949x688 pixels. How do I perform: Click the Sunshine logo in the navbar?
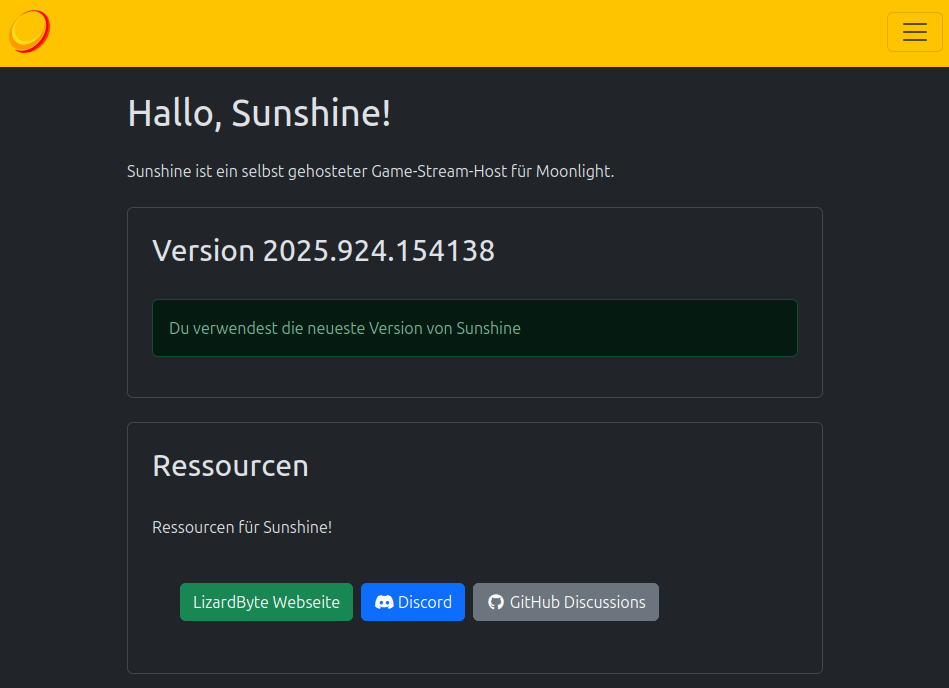[30, 32]
